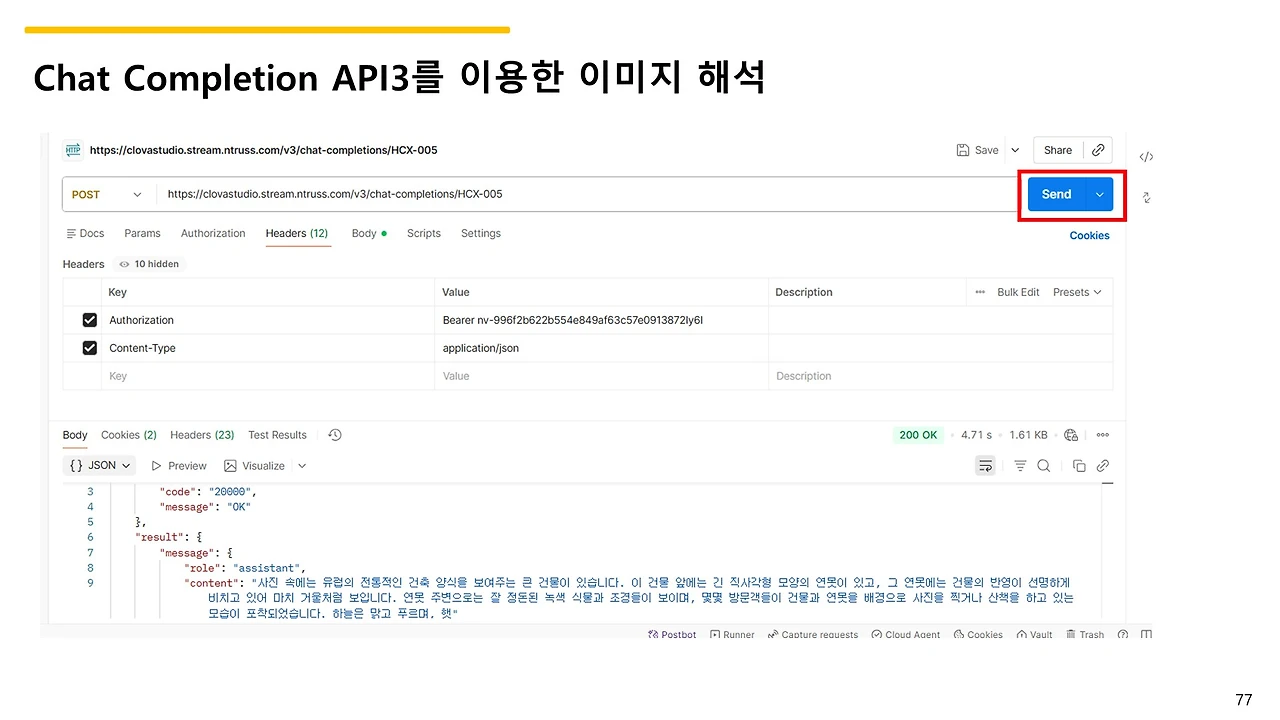Click the help question mark icon
This screenshot has width=1280, height=720.
[x=1123, y=634]
